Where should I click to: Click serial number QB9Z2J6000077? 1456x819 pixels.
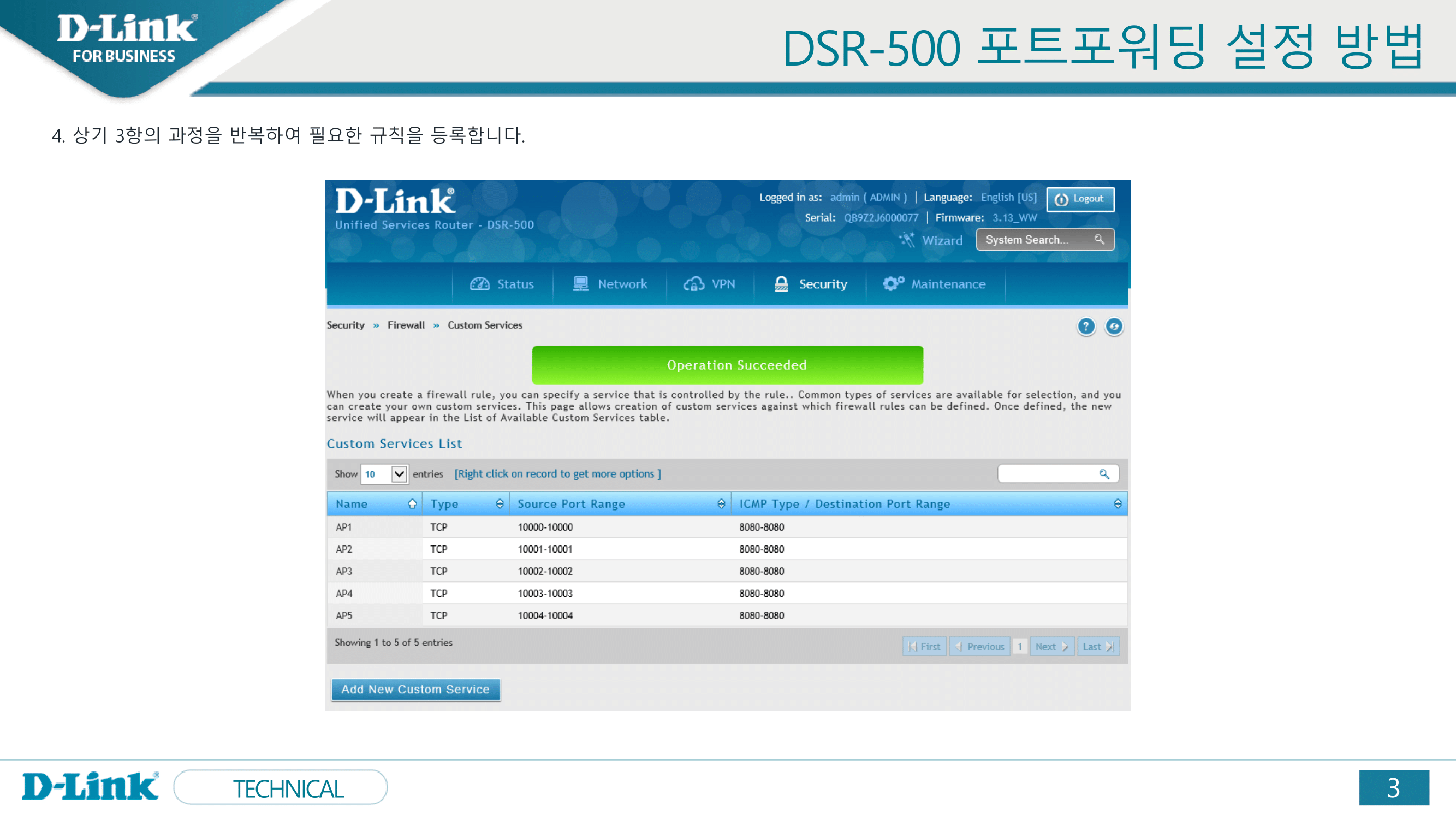(881, 218)
